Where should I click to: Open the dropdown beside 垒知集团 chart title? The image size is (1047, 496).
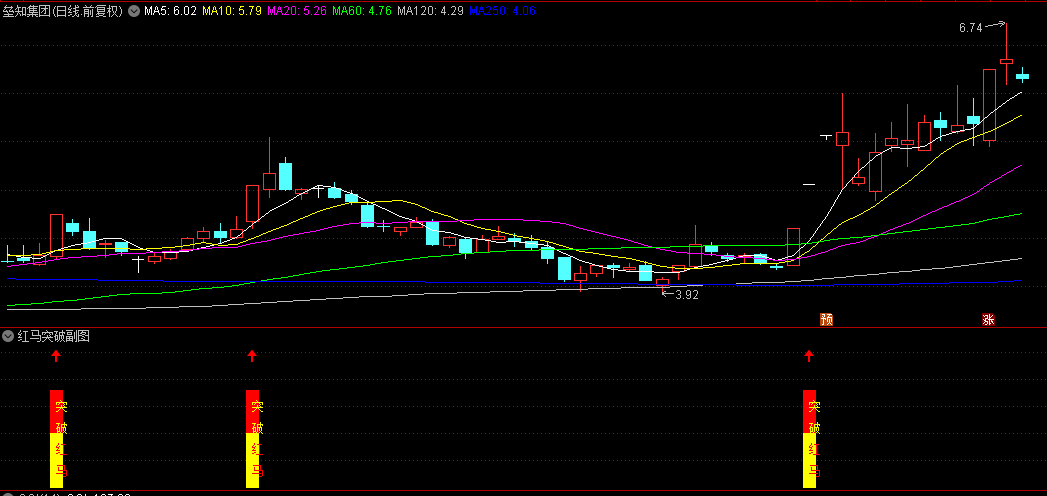tap(134, 11)
